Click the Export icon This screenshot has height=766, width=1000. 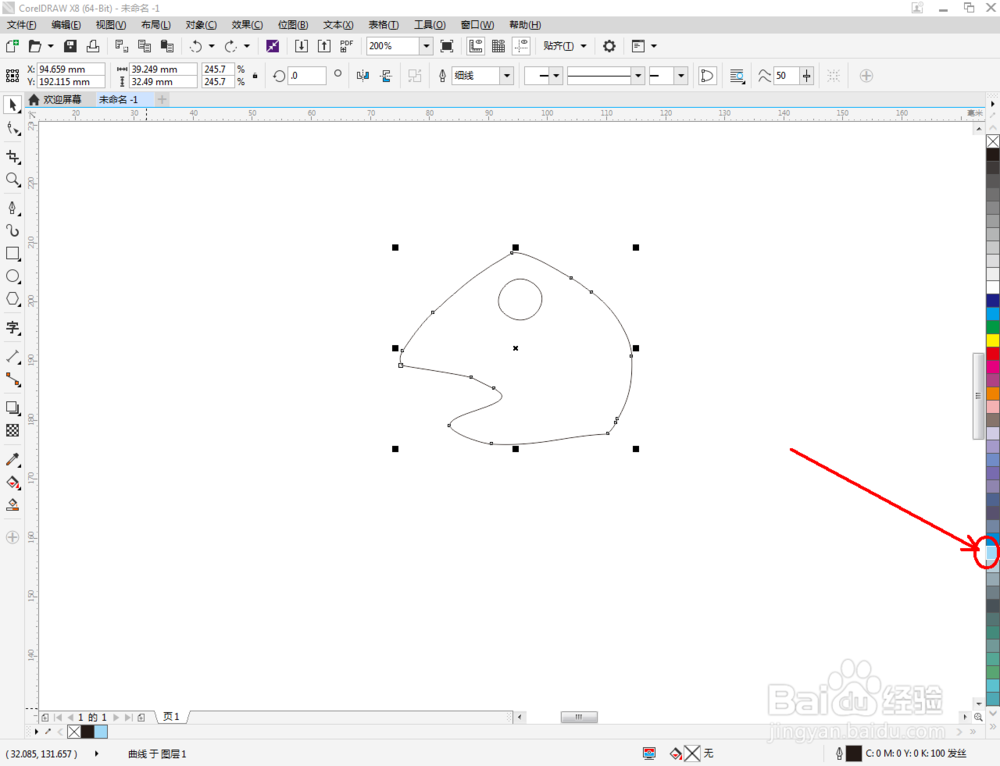coord(325,46)
